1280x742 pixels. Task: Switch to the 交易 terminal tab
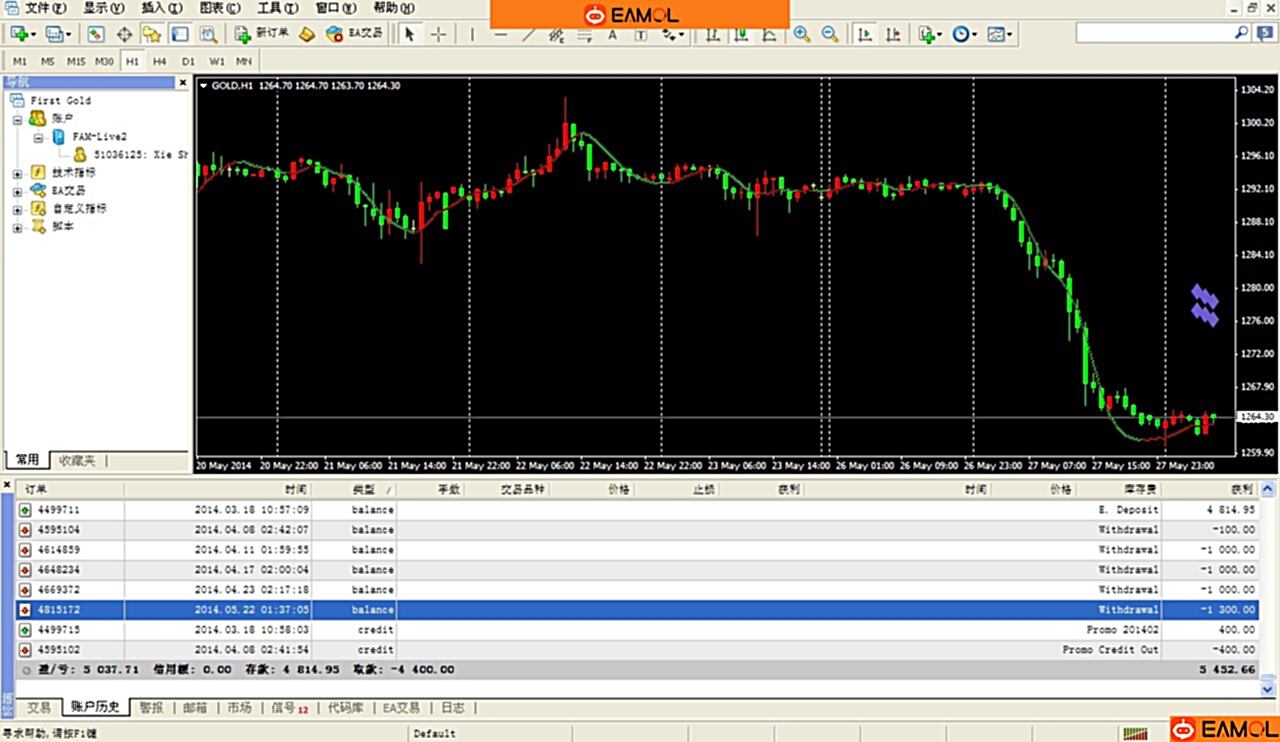click(39, 707)
